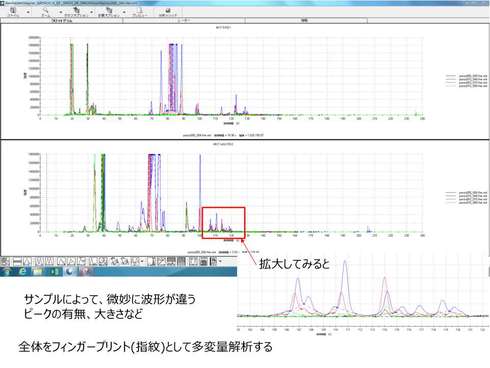
Task: Click the rightmost green toolbar icon
Action: click(x=168, y=11)
